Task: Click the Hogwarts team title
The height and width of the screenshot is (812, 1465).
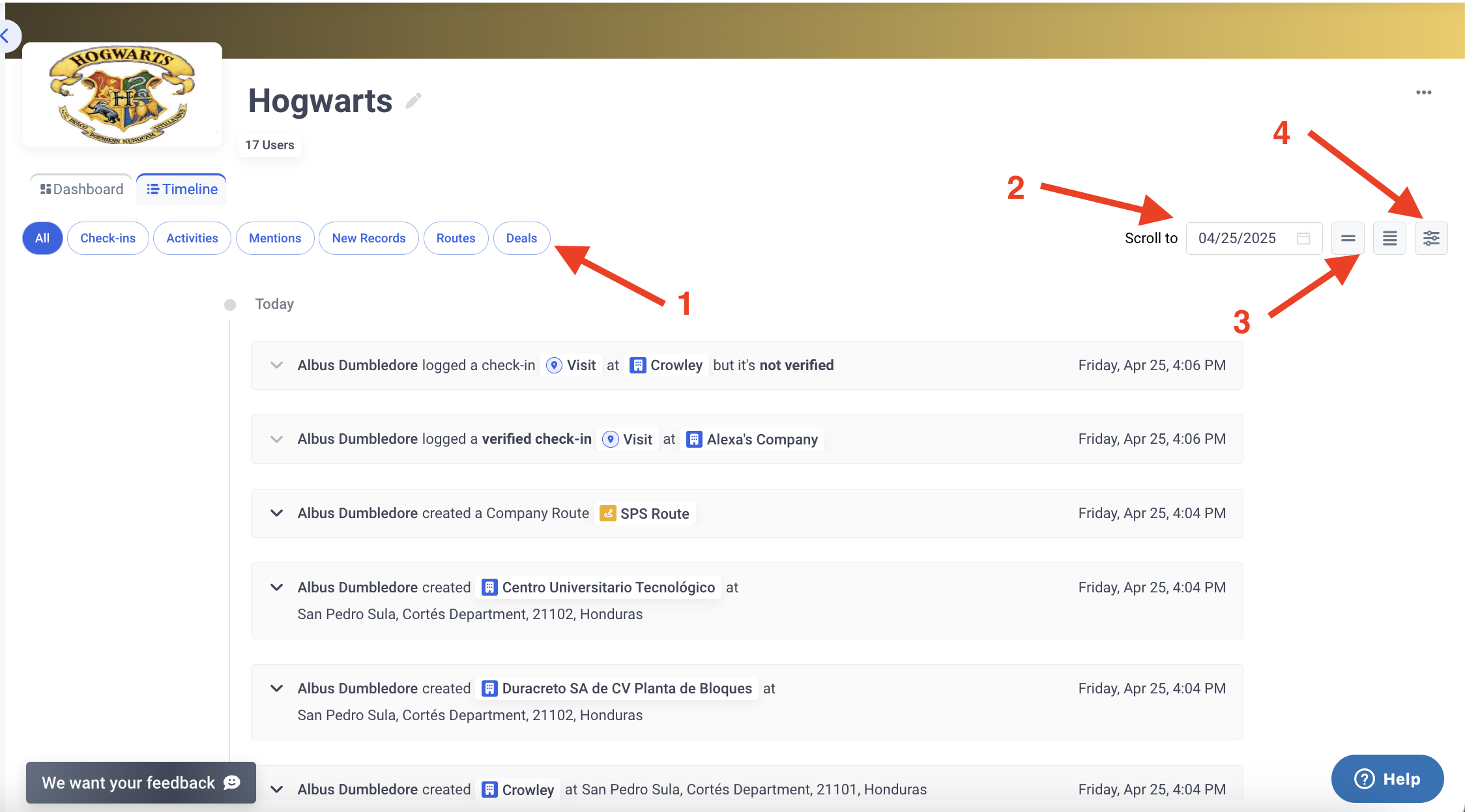Action: coord(320,101)
